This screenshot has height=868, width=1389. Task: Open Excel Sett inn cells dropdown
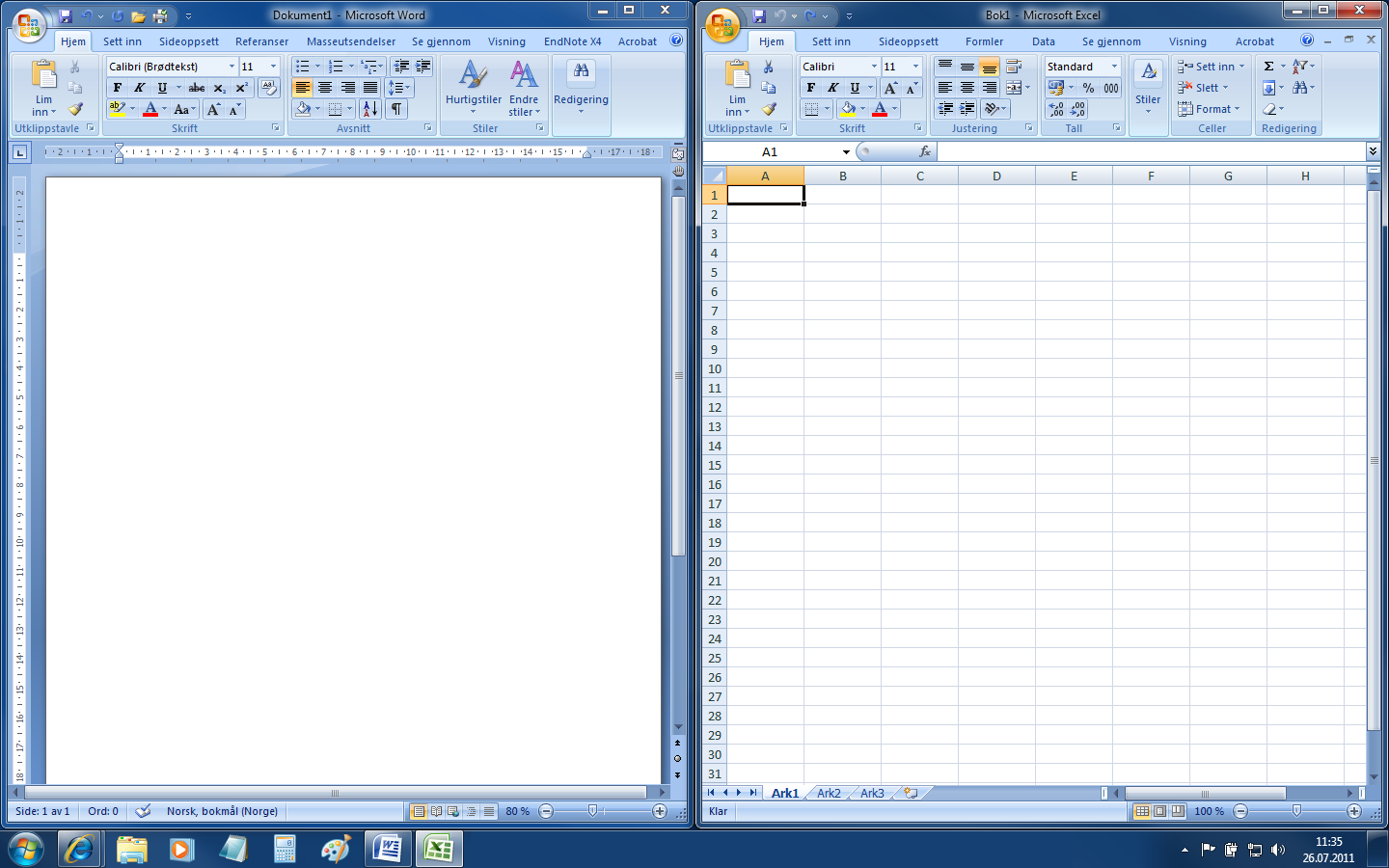point(1212,67)
